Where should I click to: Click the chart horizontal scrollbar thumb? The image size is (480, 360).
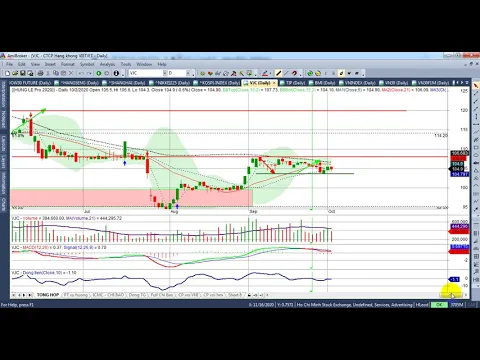(450, 295)
